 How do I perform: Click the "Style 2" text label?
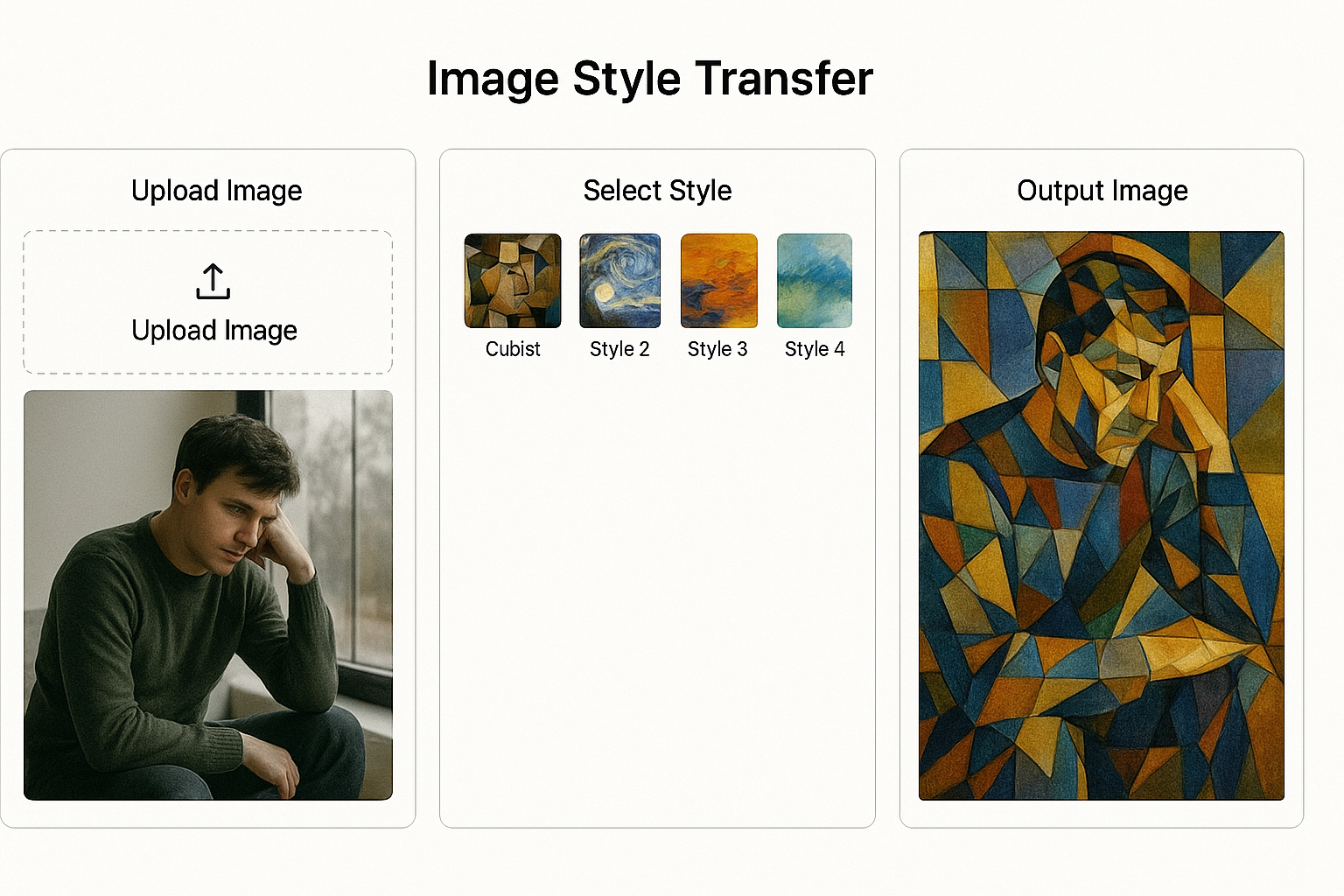pyautogui.click(x=619, y=349)
